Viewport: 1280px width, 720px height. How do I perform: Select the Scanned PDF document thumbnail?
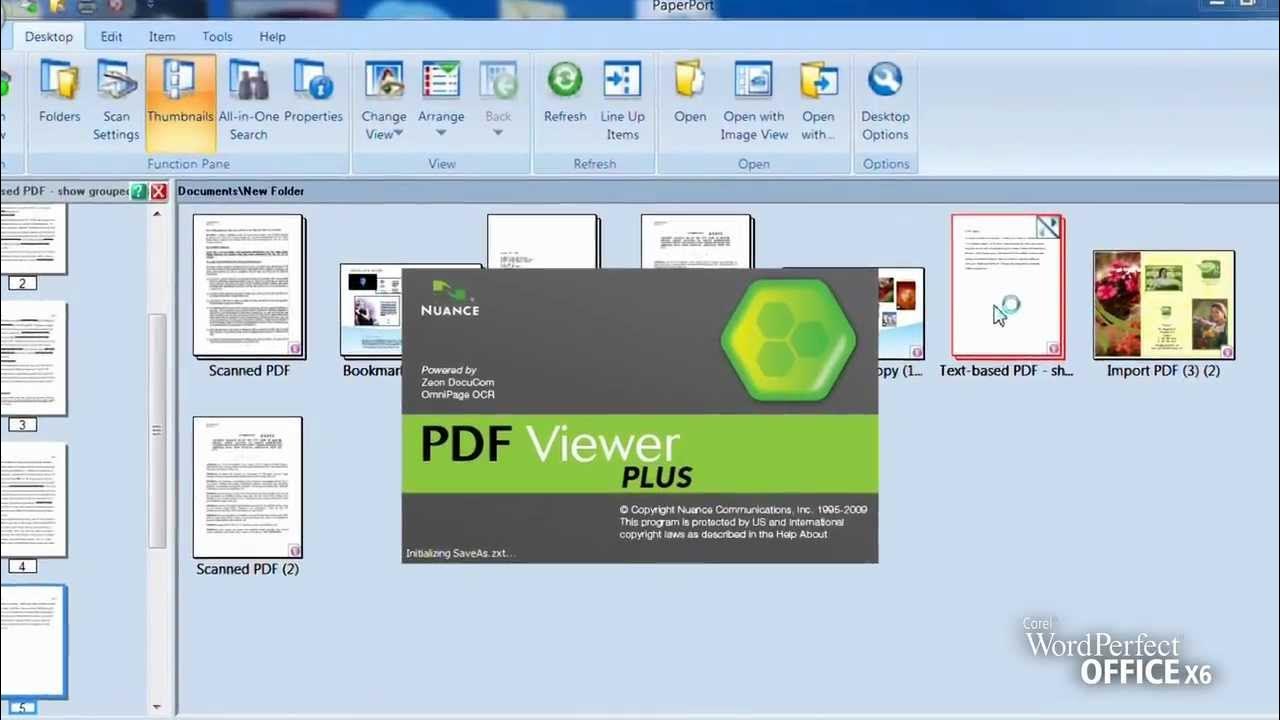249,286
